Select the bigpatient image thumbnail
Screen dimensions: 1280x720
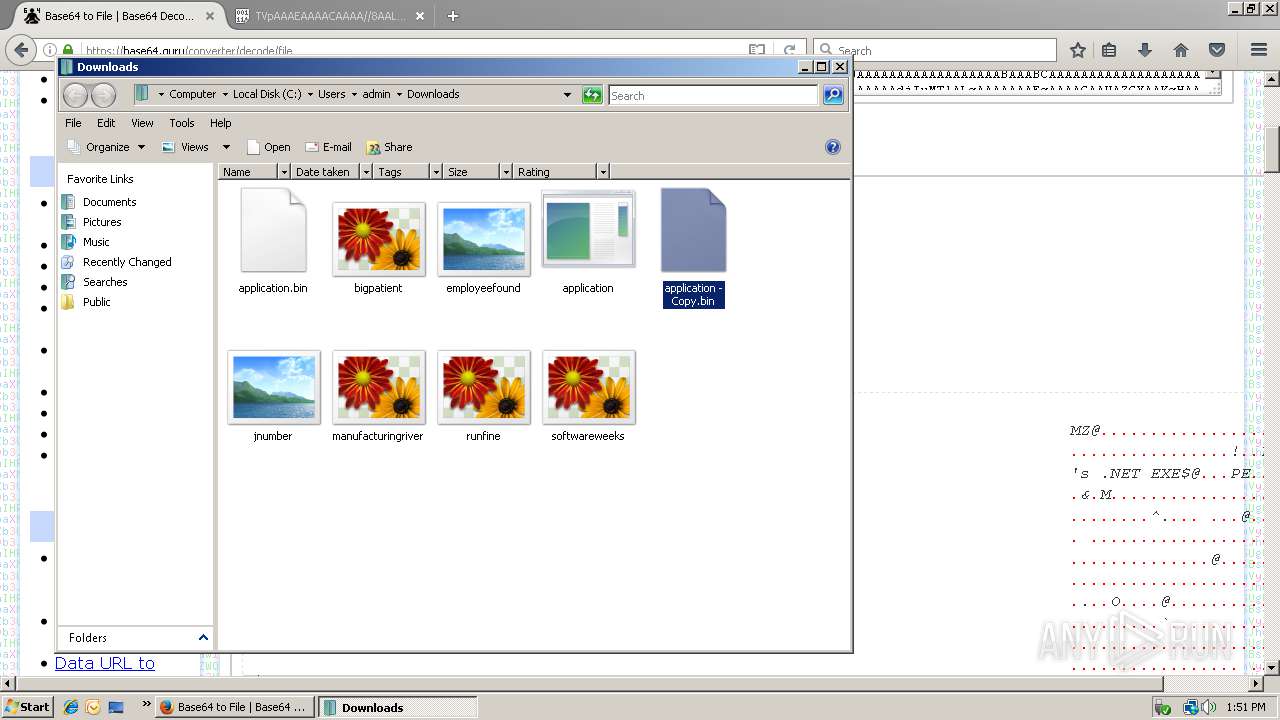click(378, 239)
